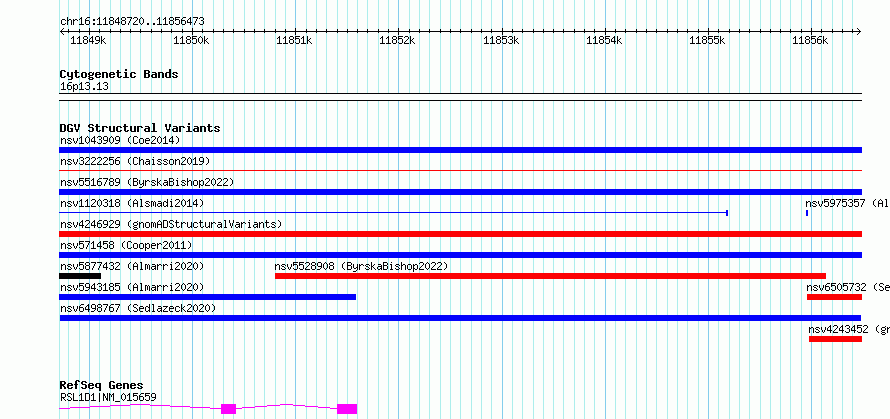Click the nsv6505732 red variant bar

[834, 297]
